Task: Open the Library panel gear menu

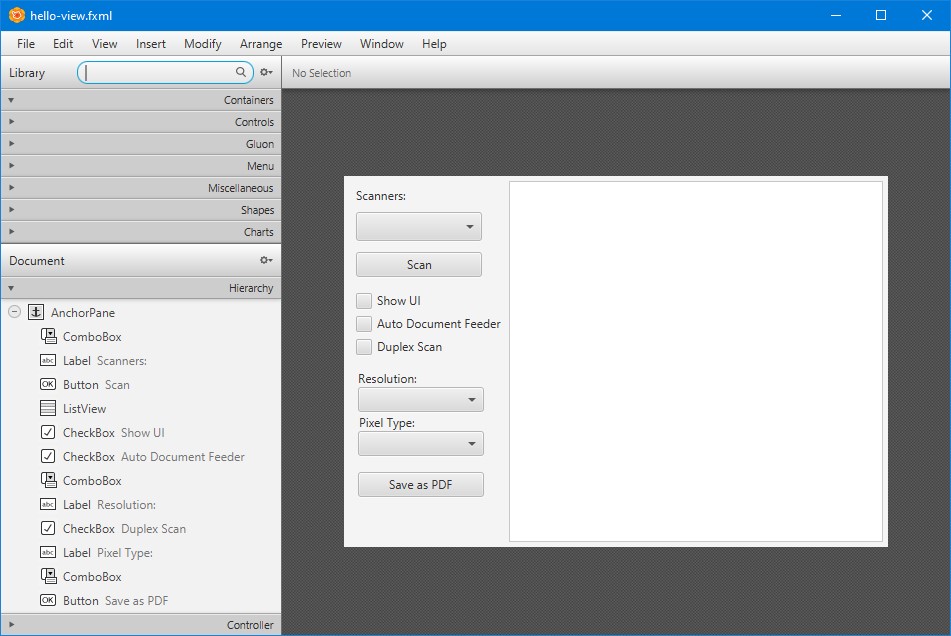Action: tap(266, 72)
